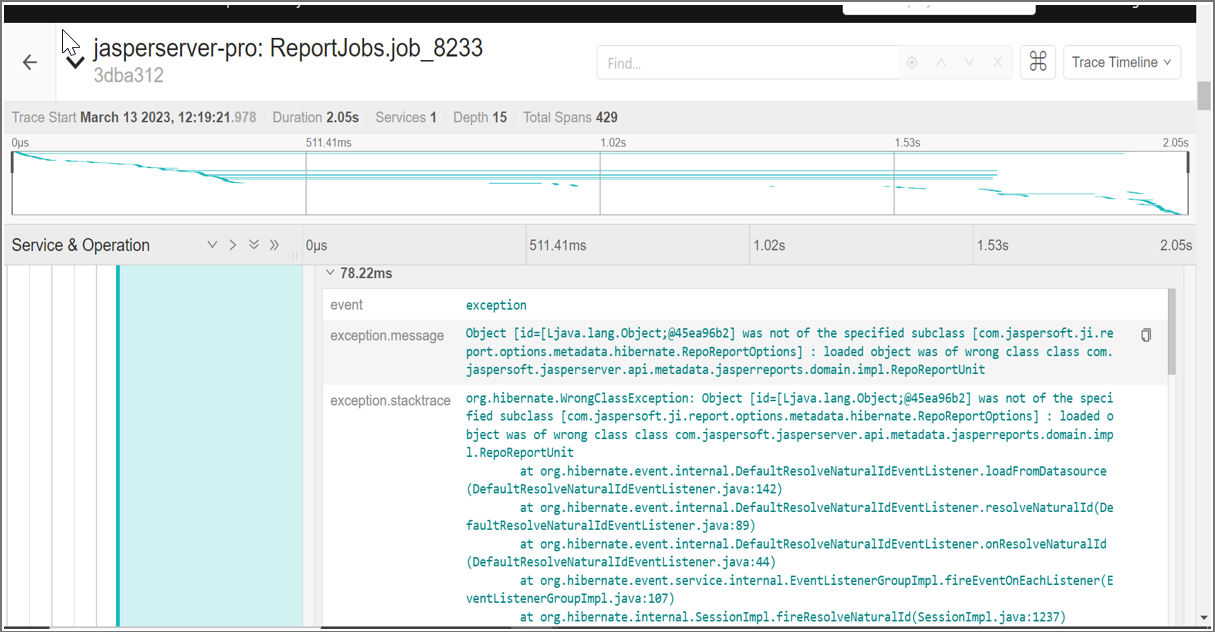The width and height of the screenshot is (1215, 632).
Task: Jump to the previous search result
Action: click(940, 63)
